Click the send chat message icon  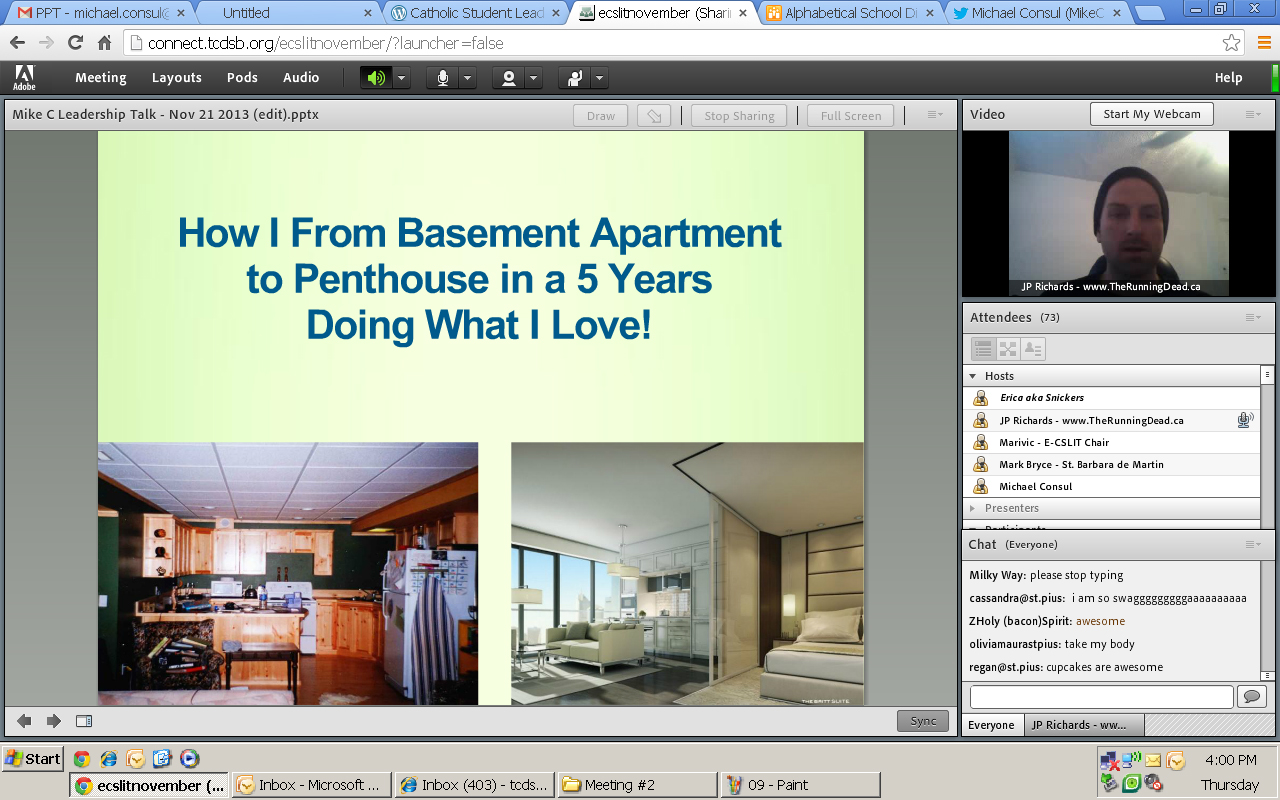pos(1252,697)
